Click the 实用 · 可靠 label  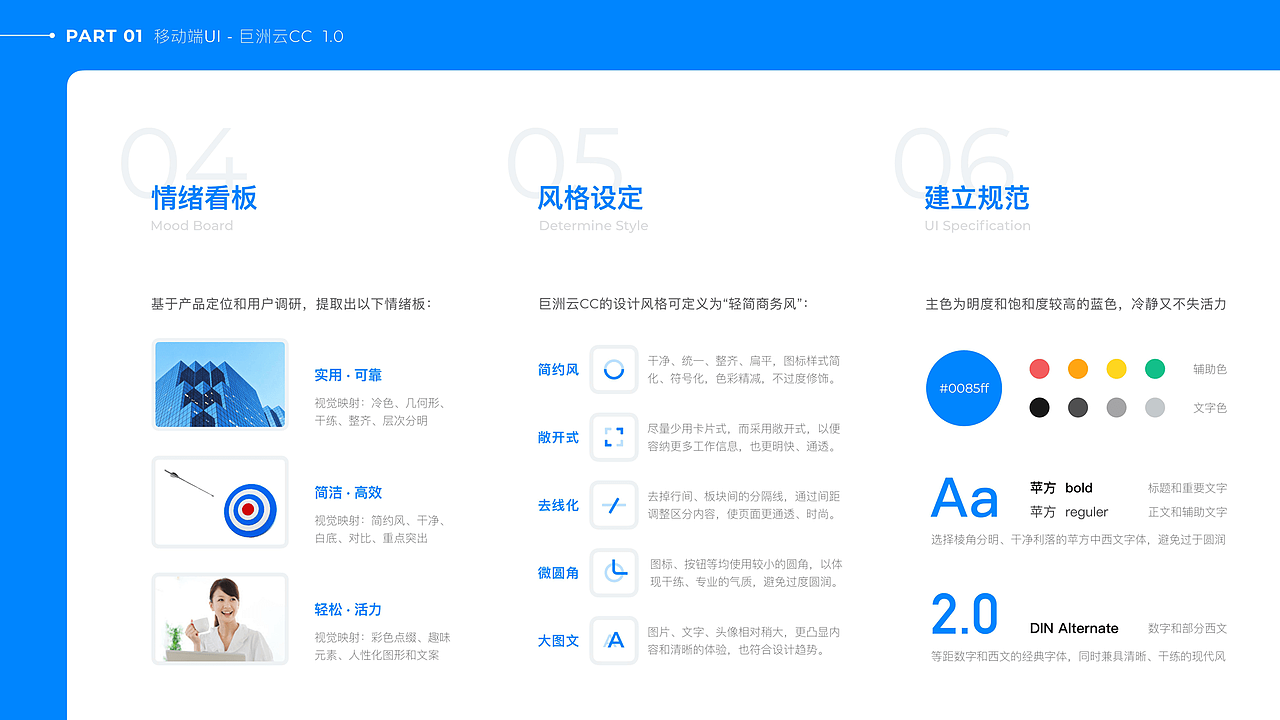tap(348, 375)
